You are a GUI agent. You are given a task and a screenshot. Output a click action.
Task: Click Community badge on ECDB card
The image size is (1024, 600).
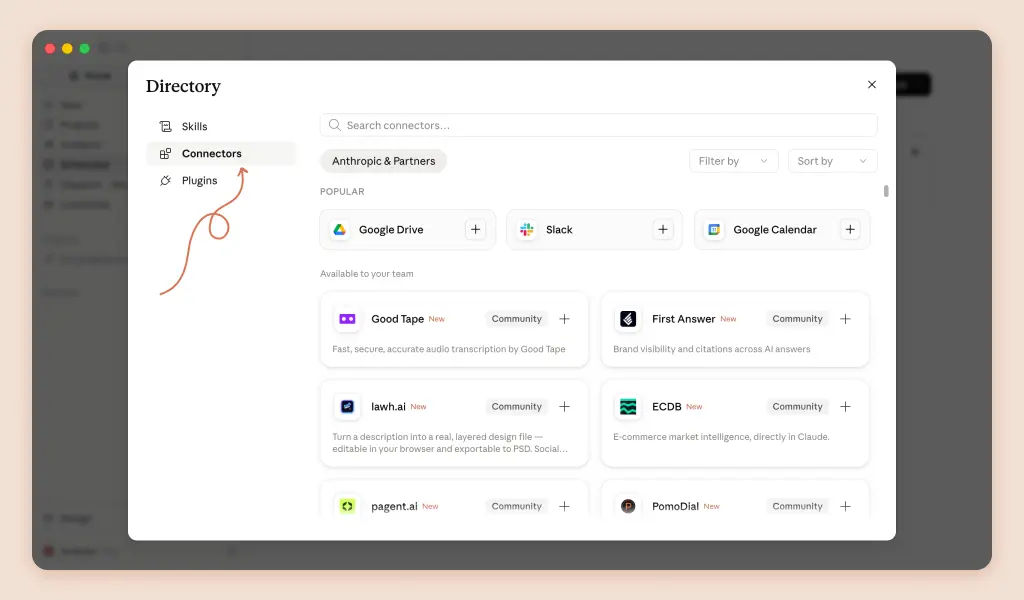[797, 406]
